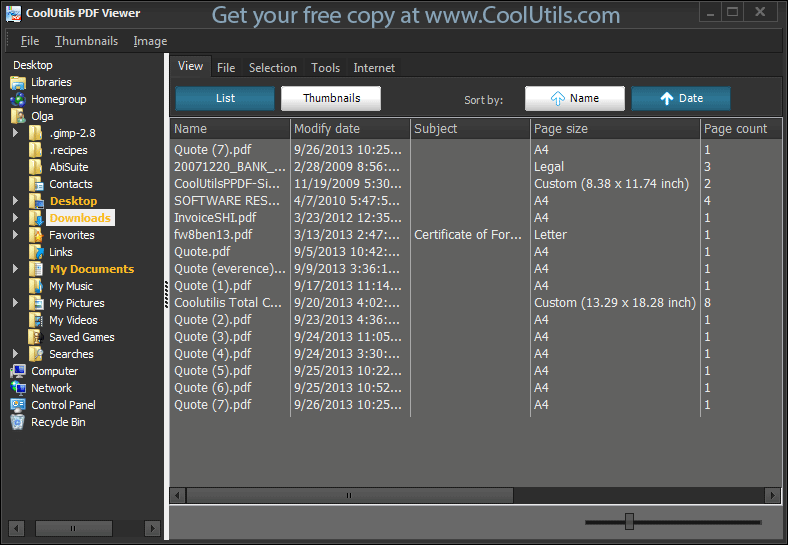Switch to the Selection tab

[273, 68]
